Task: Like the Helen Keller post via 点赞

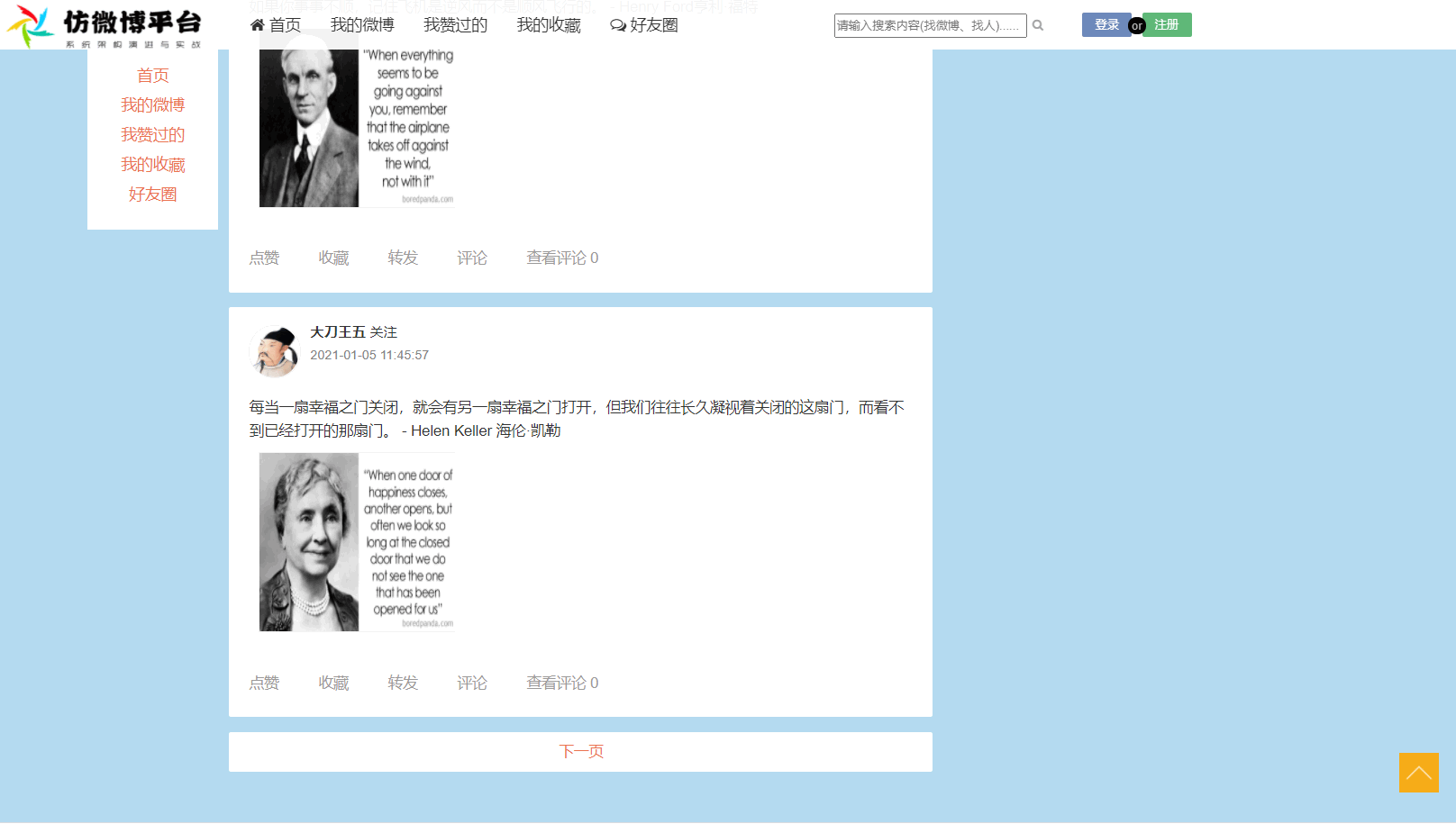Action: click(264, 684)
